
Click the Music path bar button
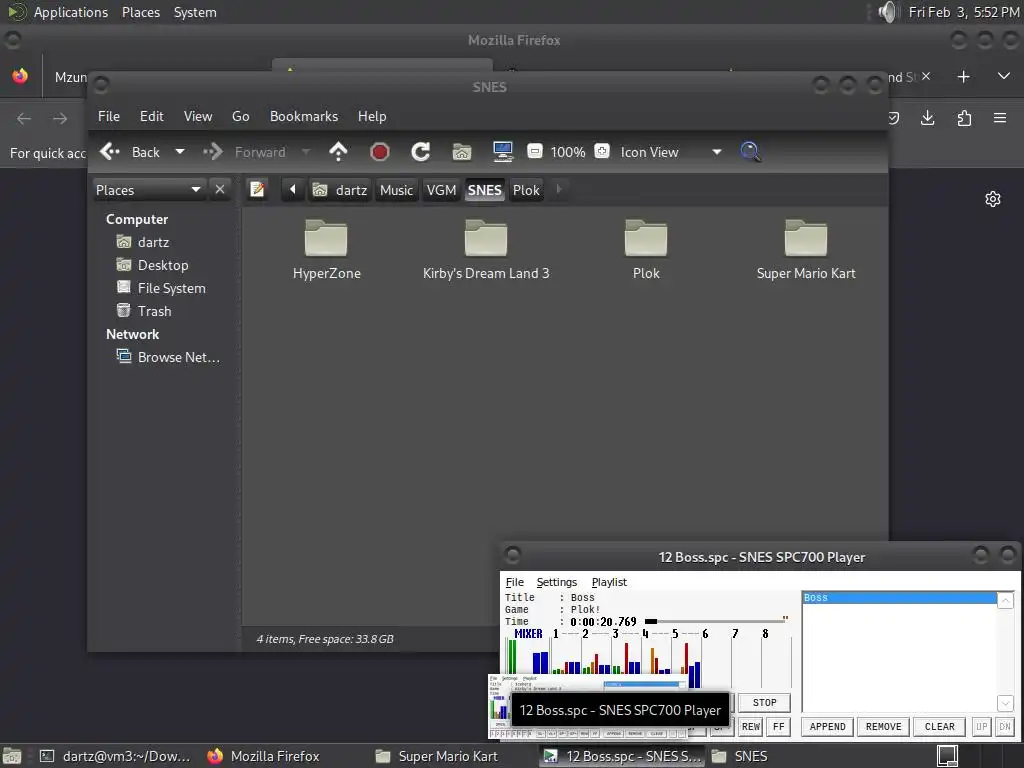[396, 190]
